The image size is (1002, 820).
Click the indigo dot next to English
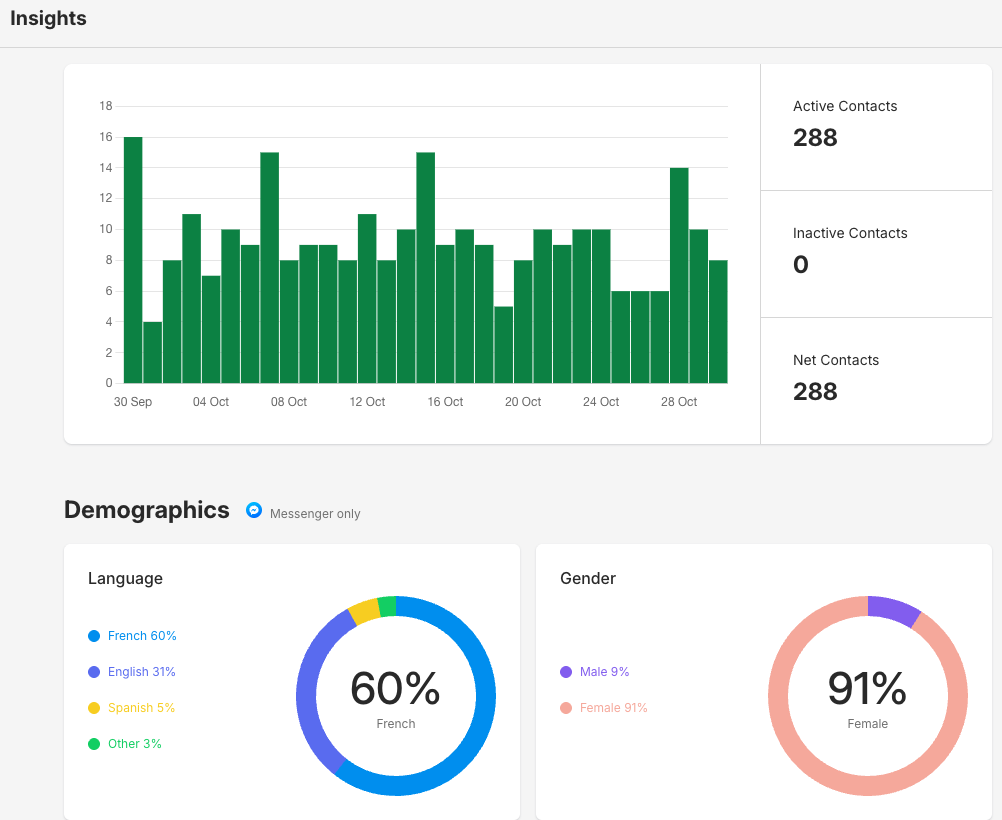pos(94,672)
